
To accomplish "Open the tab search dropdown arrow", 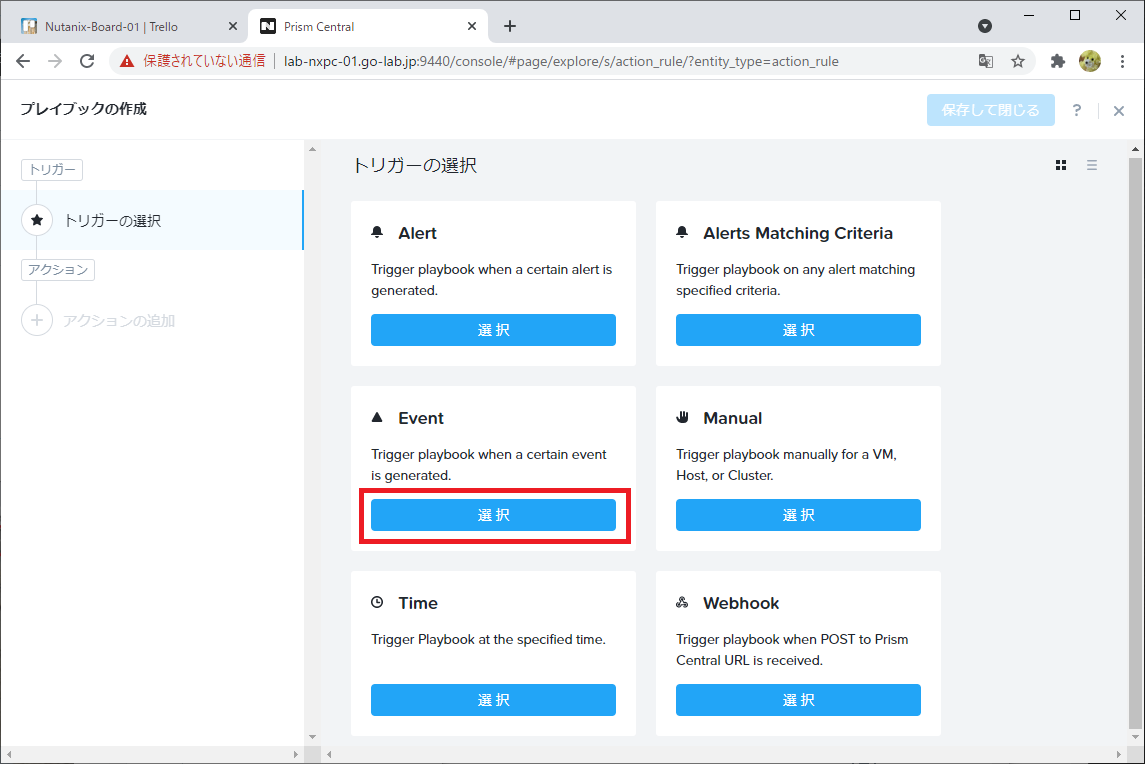I will [x=985, y=26].
